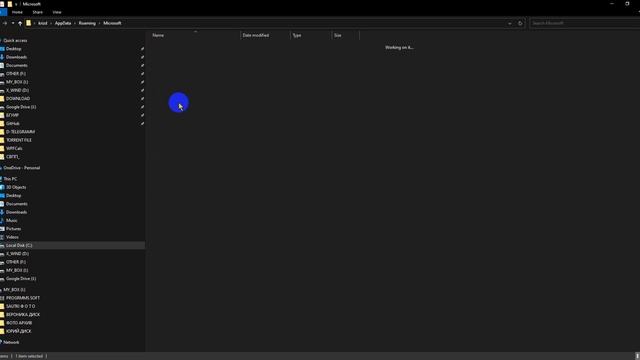Image resolution: width=640 pixels, height=360 pixels.
Task: Click the Music note icon under This PC
Action: (x=2, y=220)
